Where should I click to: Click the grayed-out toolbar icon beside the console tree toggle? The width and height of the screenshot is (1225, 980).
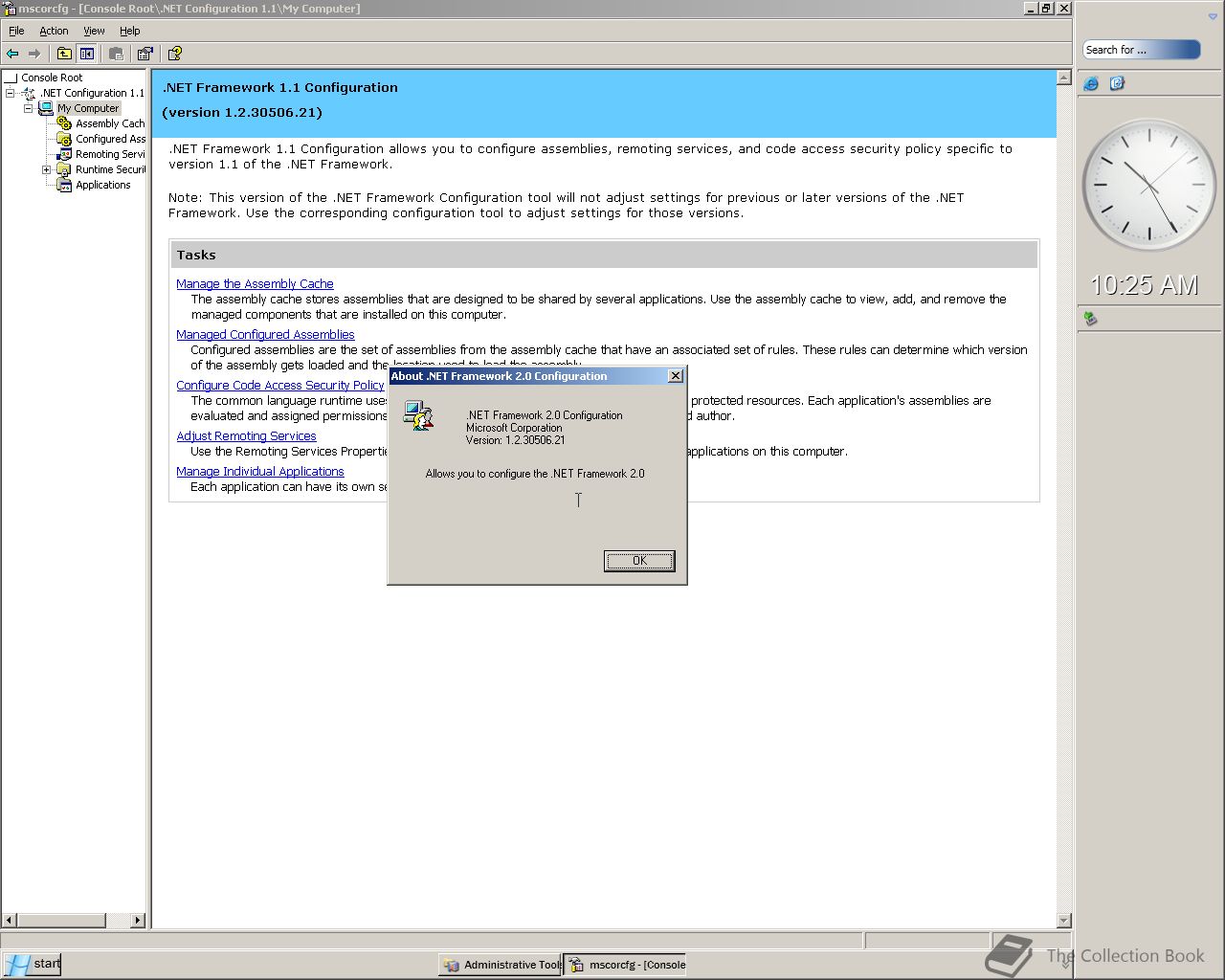point(116,54)
